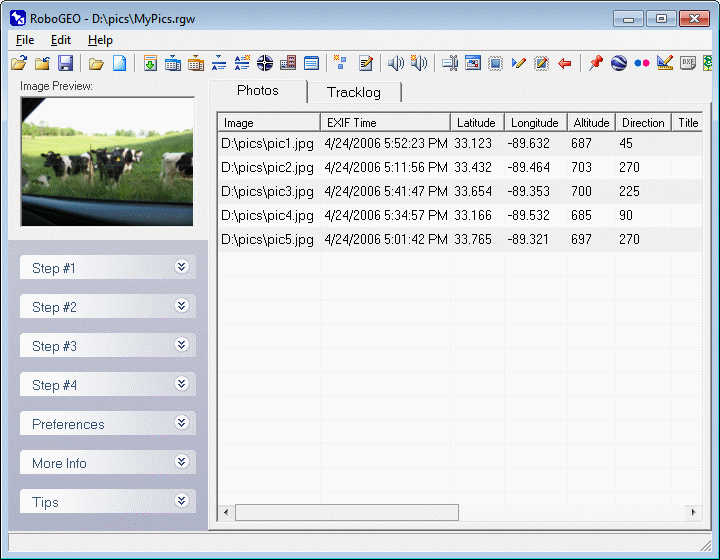Viewport: 720px width, 560px height.
Task: Click the green download arrow icon
Action: tap(150, 63)
